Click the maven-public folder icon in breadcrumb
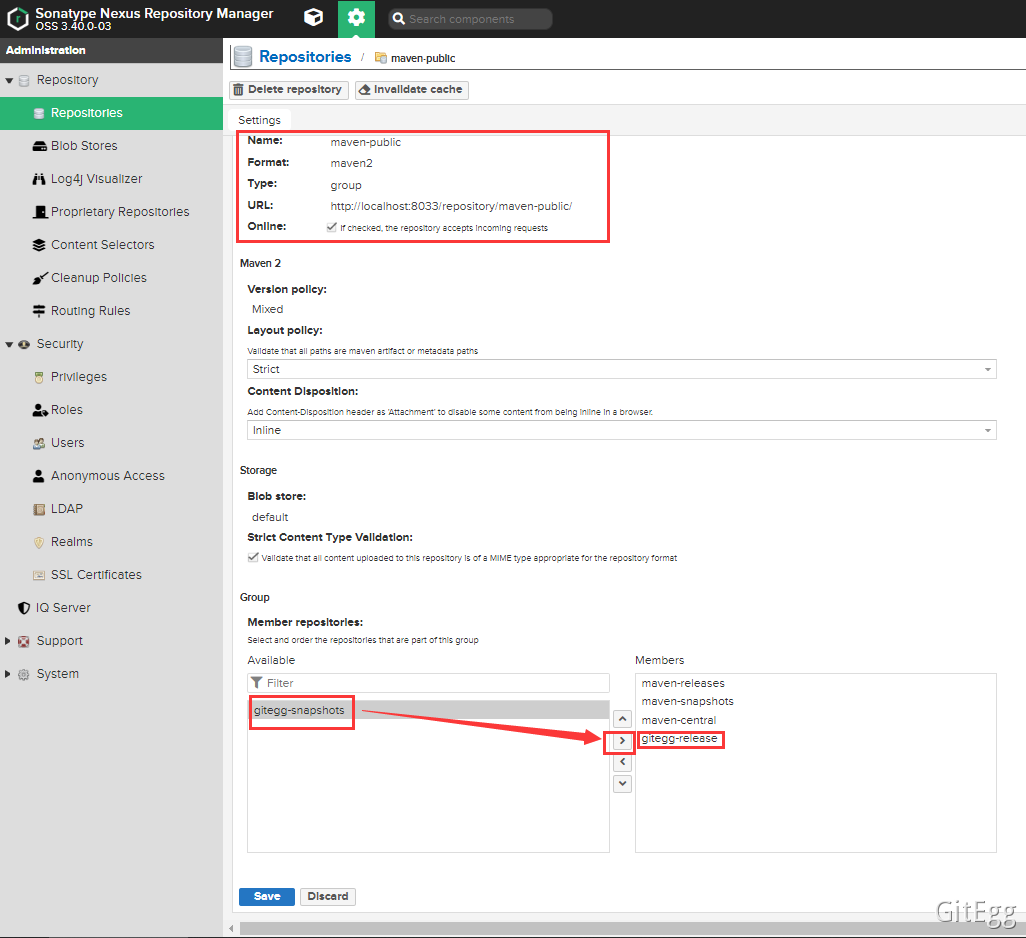1026x938 pixels. pyautogui.click(x=380, y=58)
